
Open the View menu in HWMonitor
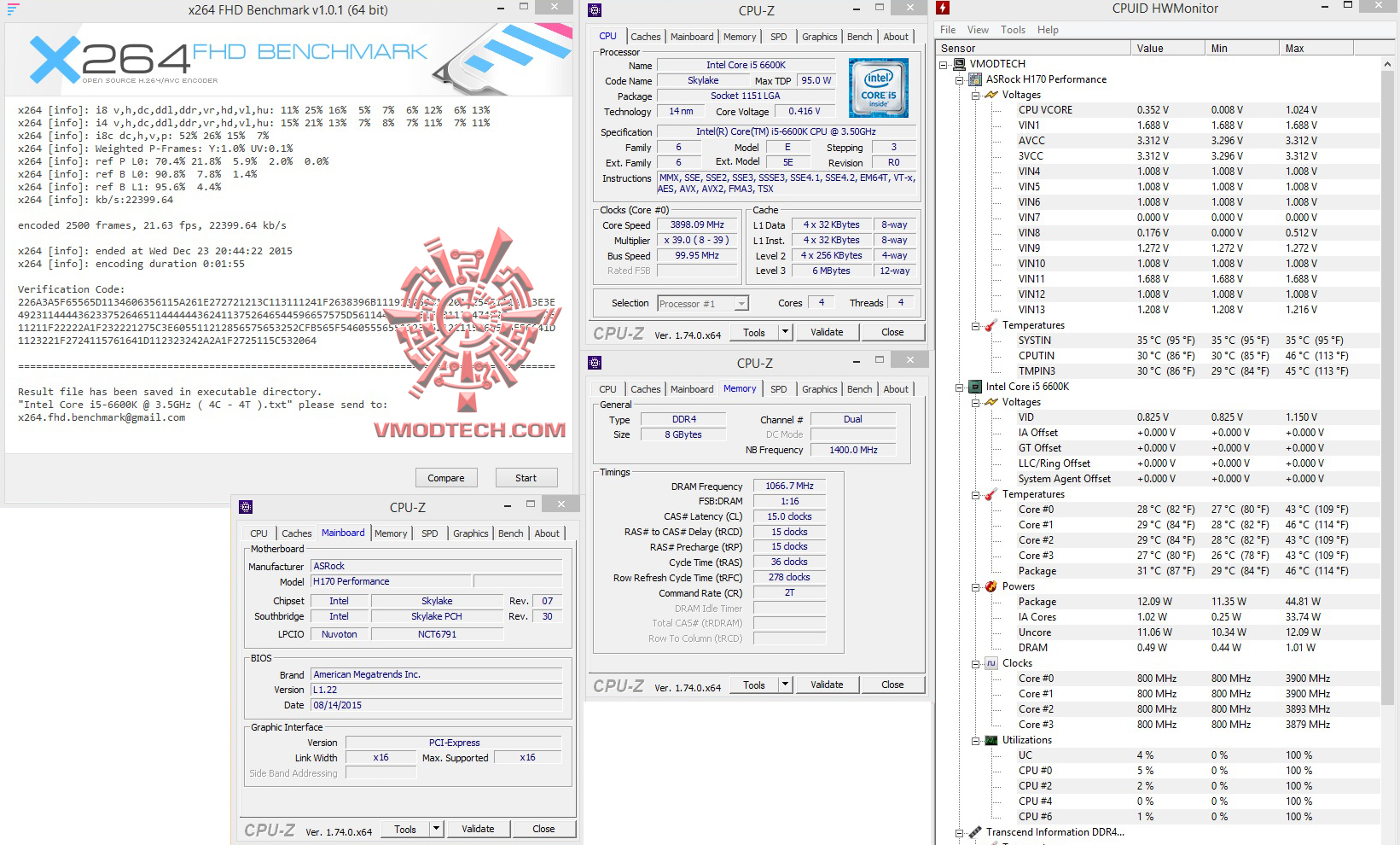coord(979,30)
